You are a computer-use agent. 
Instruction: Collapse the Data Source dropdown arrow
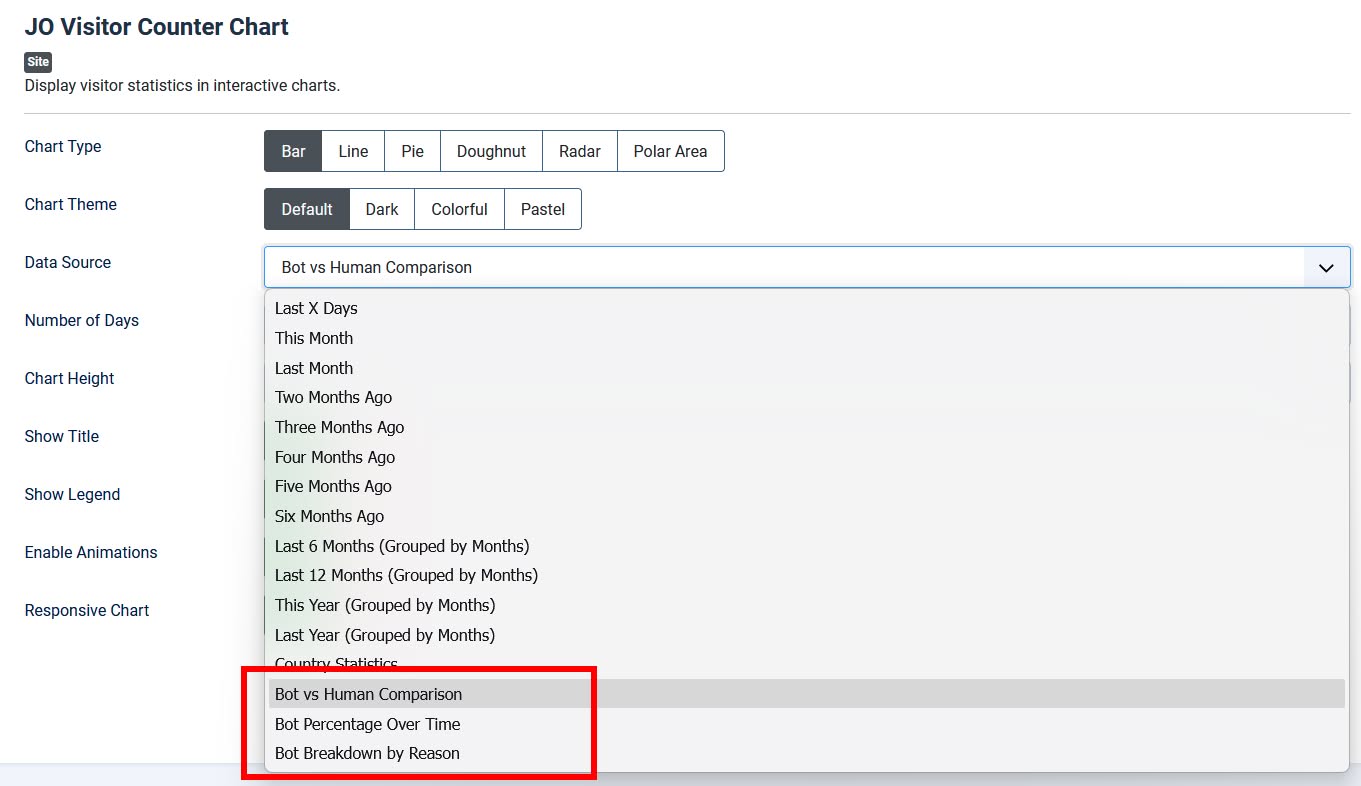[1327, 267]
